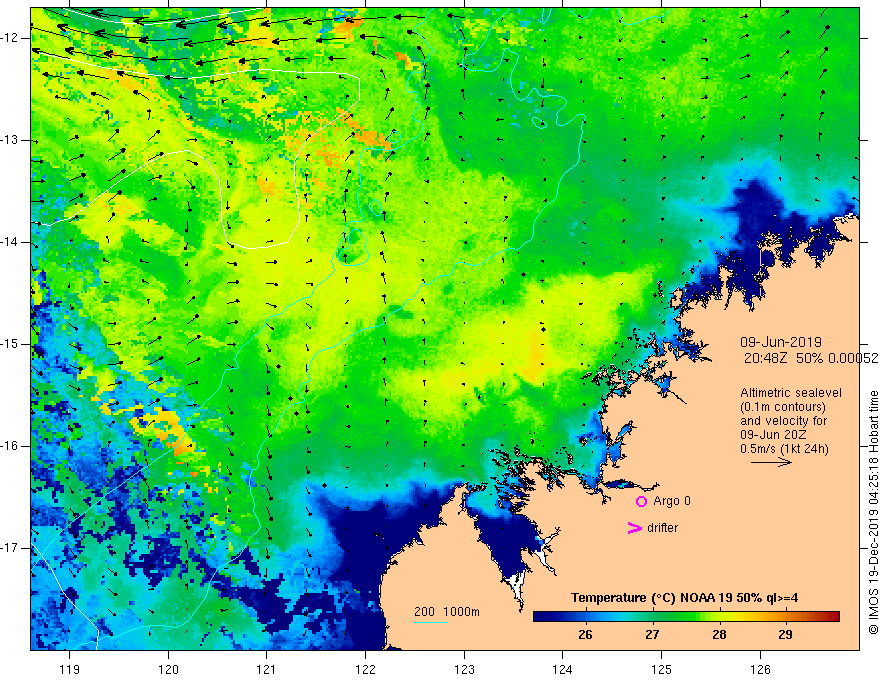Click the latitude -15 axis label
The width and height of the screenshot is (880, 680).
[x=10, y=344]
